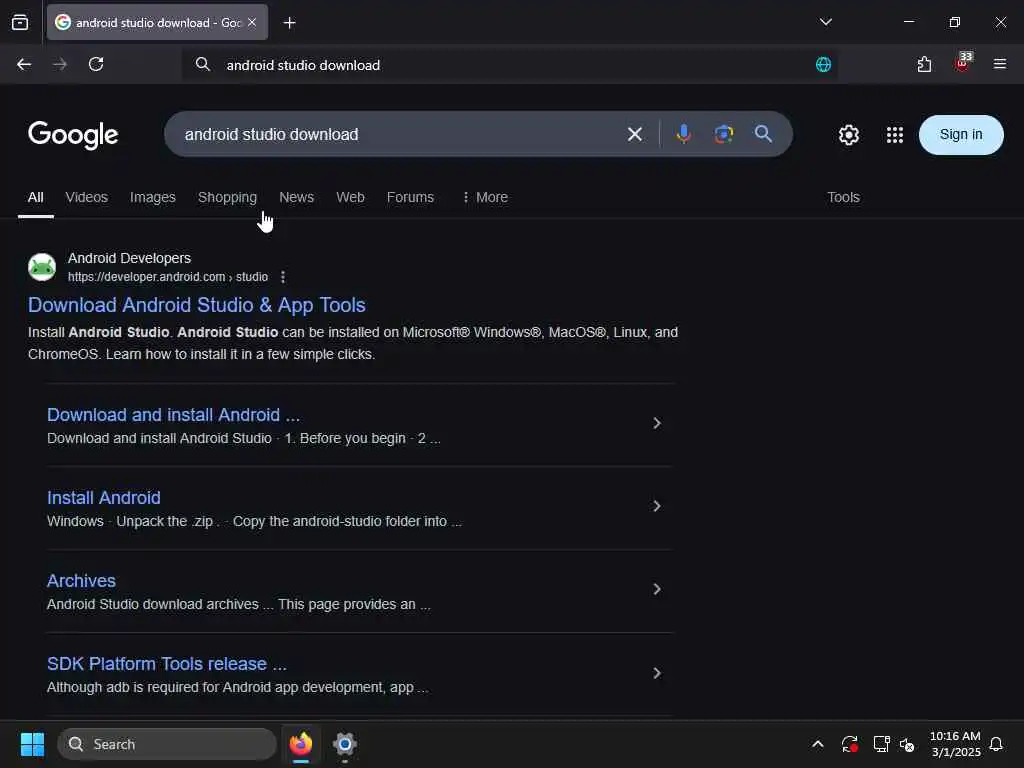The width and height of the screenshot is (1024, 768).
Task: Open Download Android Studio & App Tools link
Action: point(197,305)
